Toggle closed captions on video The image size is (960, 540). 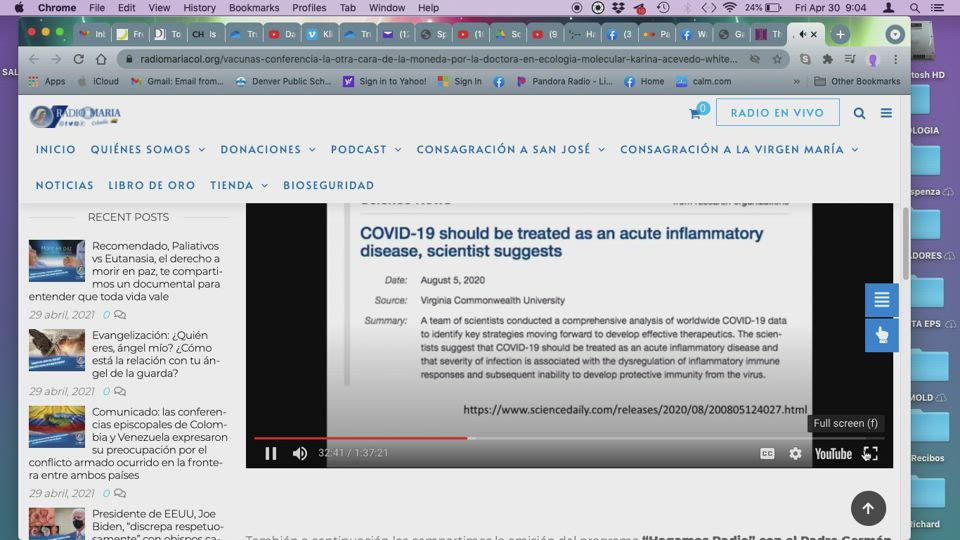(x=767, y=454)
